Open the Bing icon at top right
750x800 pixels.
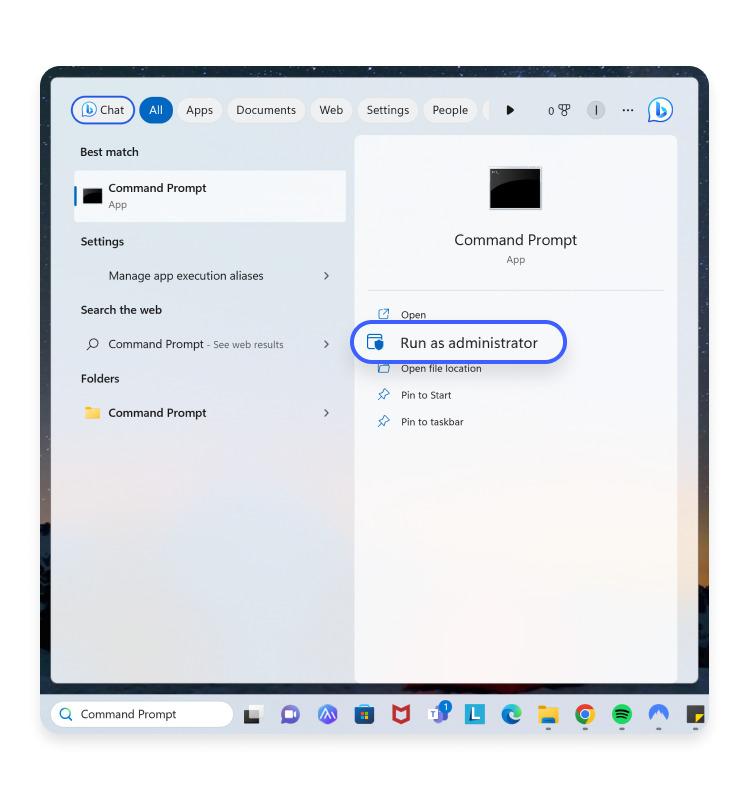click(660, 110)
